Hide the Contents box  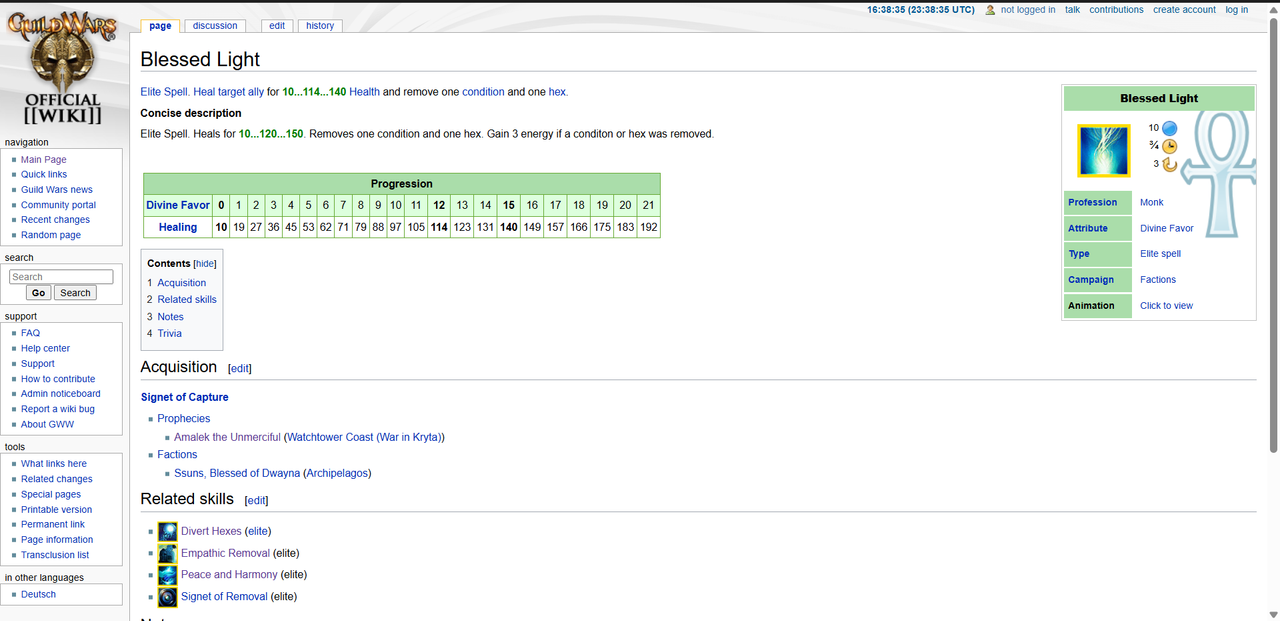pyautogui.click(x=205, y=264)
